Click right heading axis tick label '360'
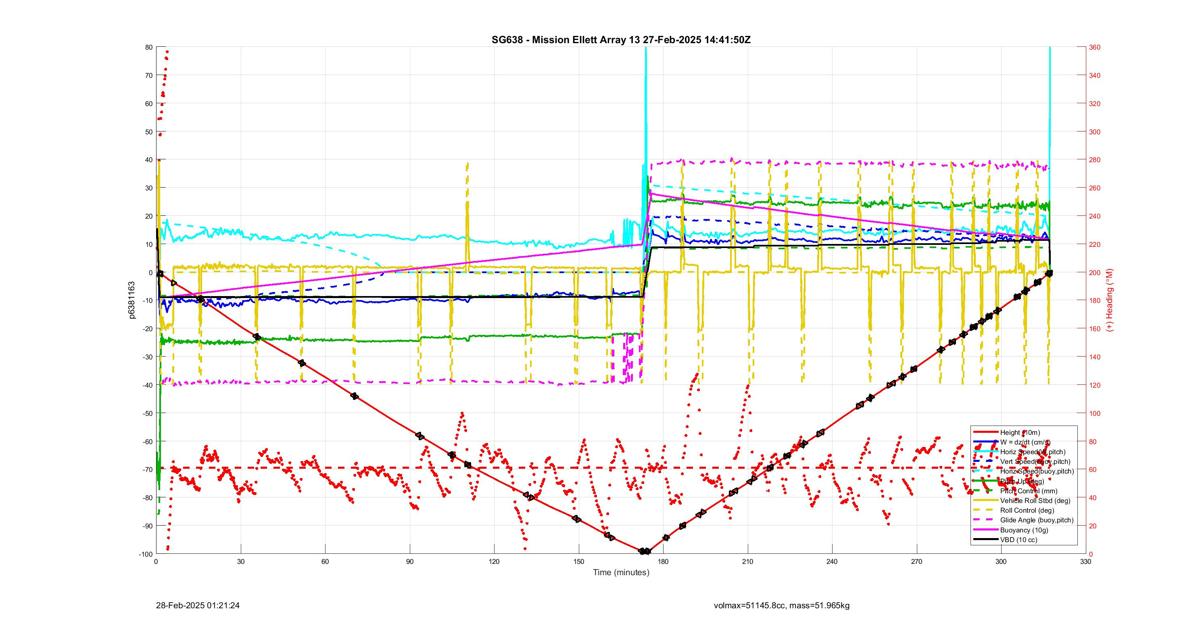 pyautogui.click(x=1095, y=47)
